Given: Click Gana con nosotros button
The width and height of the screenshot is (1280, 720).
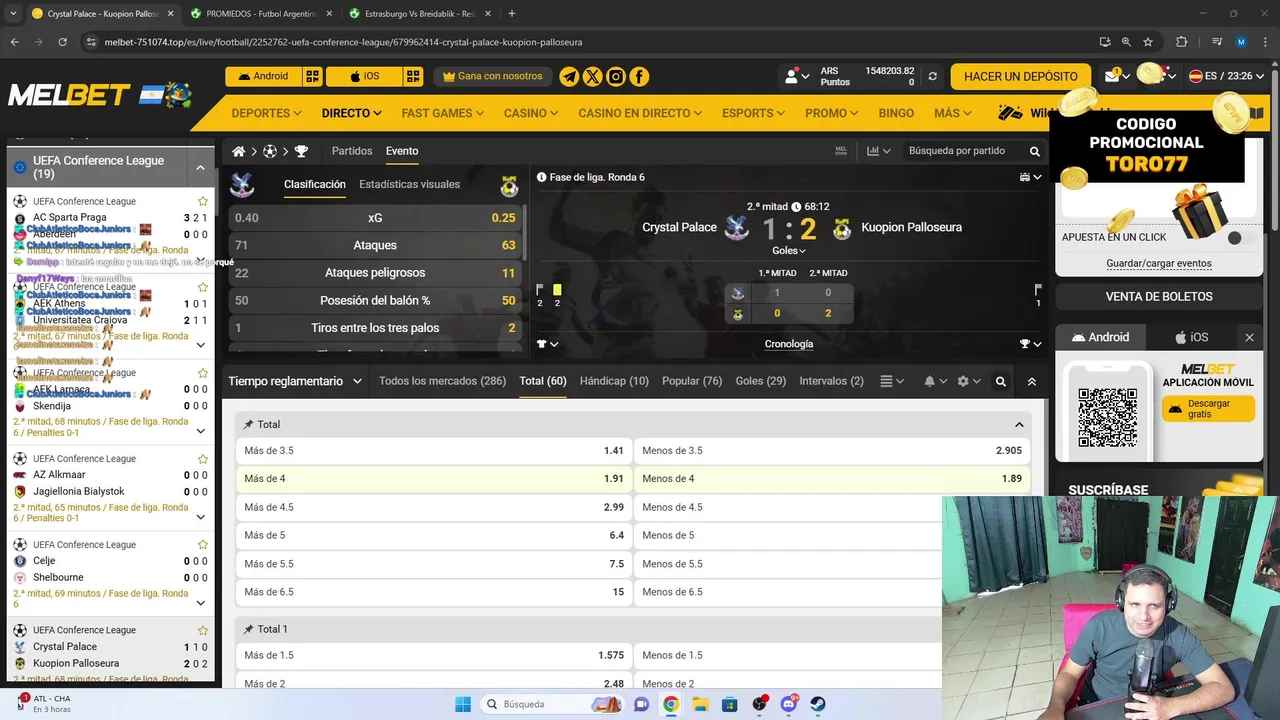Looking at the screenshot, I should [492, 76].
